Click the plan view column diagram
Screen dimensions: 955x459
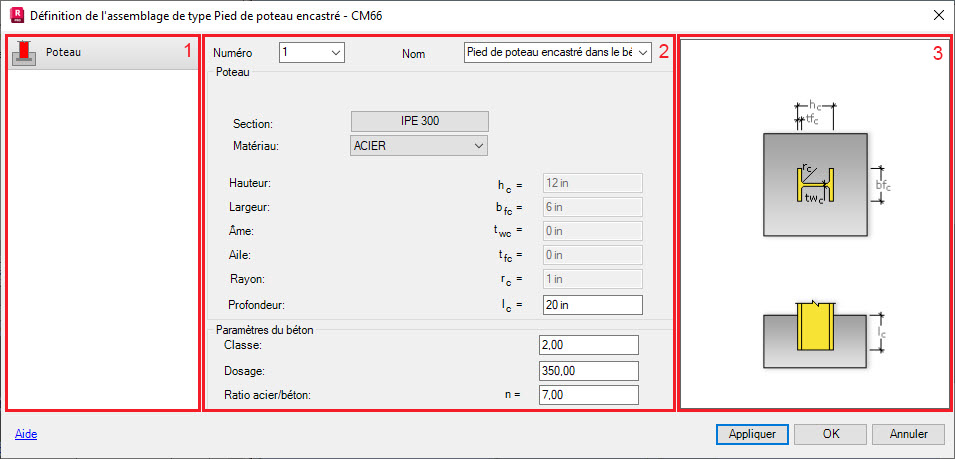pos(815,184)
